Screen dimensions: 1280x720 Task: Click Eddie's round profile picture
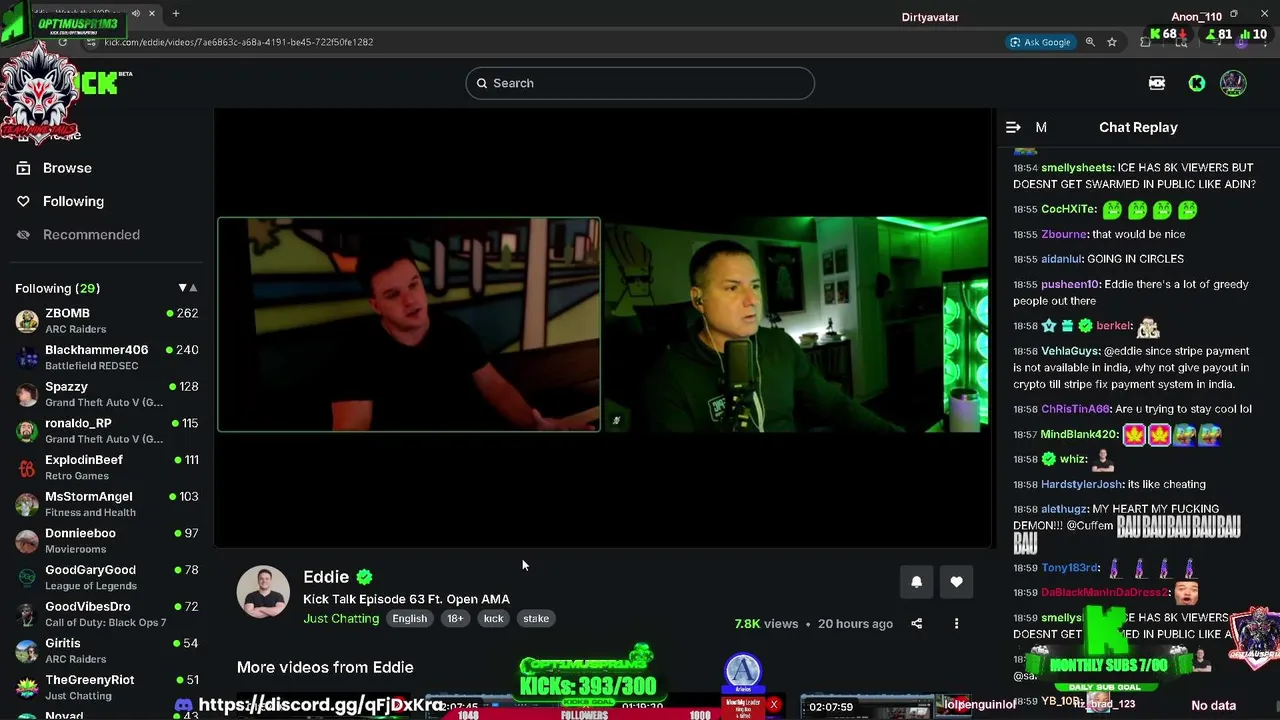[263, 592]
